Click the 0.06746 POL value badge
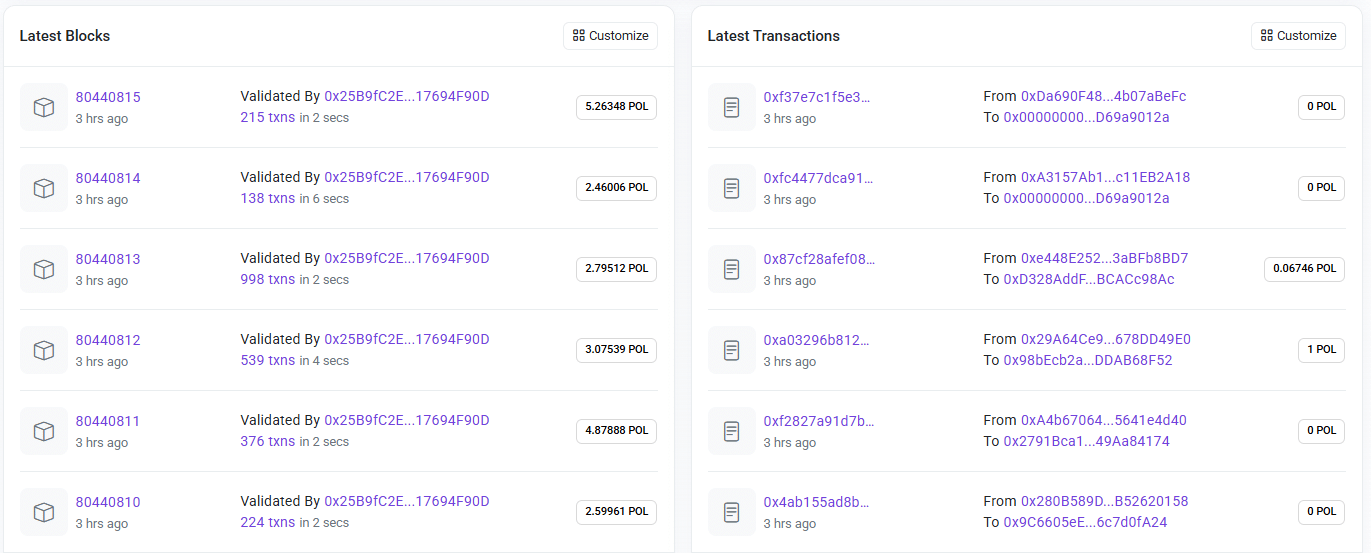Image resolution: width=1371 pixels, height=553 pixels. (x=1304, y=268)
